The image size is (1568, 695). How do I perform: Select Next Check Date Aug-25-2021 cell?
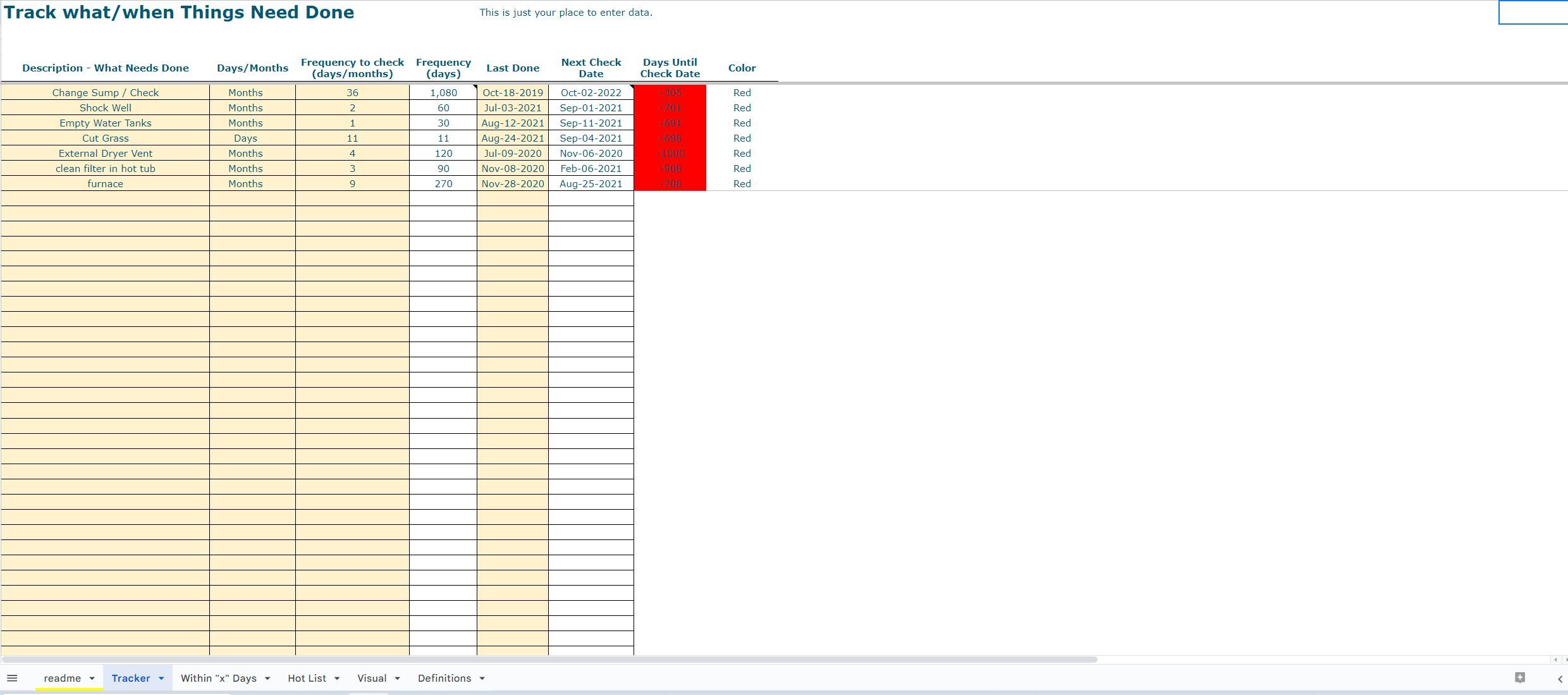point(591,183)
